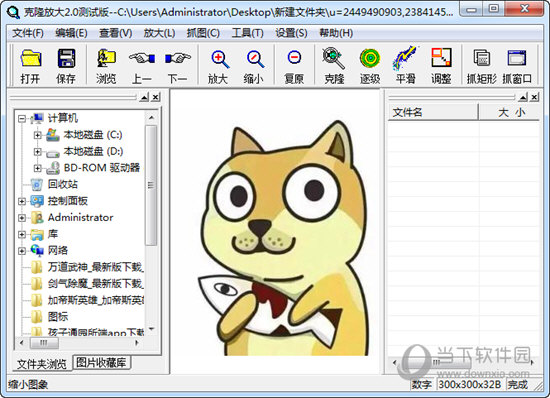Select Administrator folder in tree
Viewport: 550px width, 398px height.
coord(80,217)
